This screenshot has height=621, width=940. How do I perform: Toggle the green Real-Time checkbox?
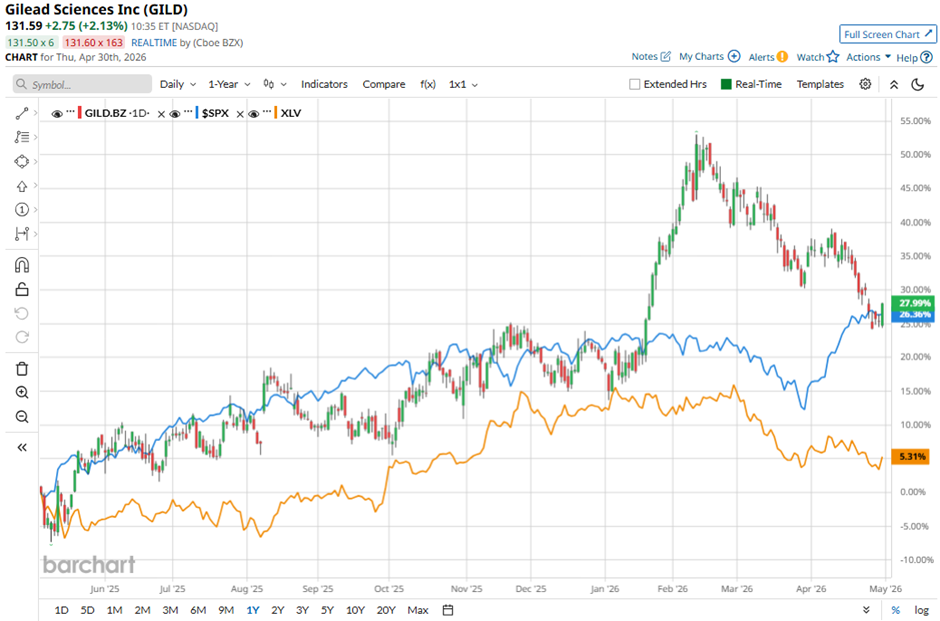(727, 85)
